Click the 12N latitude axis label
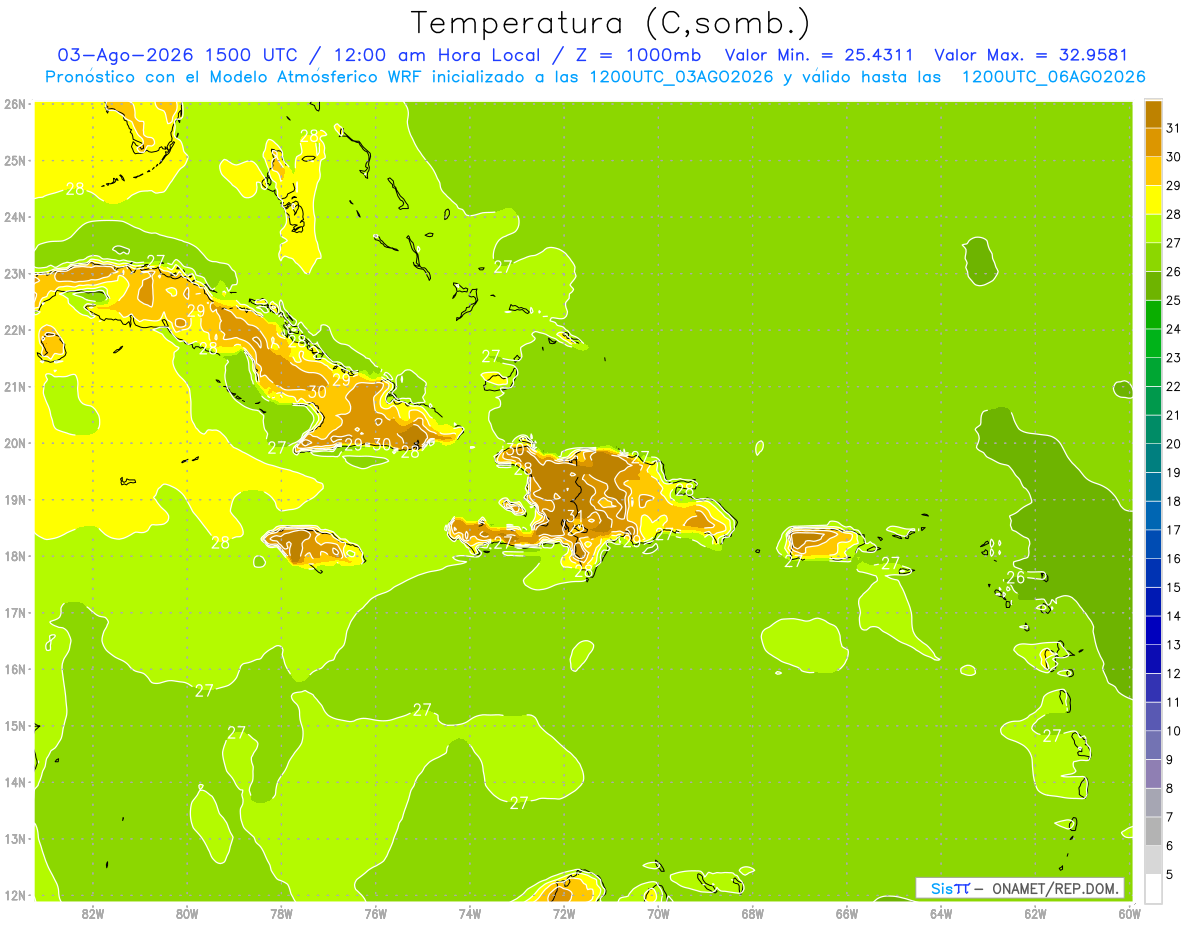Image resolution: width=1200 pixels, height=927 pixels. (15, 895)
